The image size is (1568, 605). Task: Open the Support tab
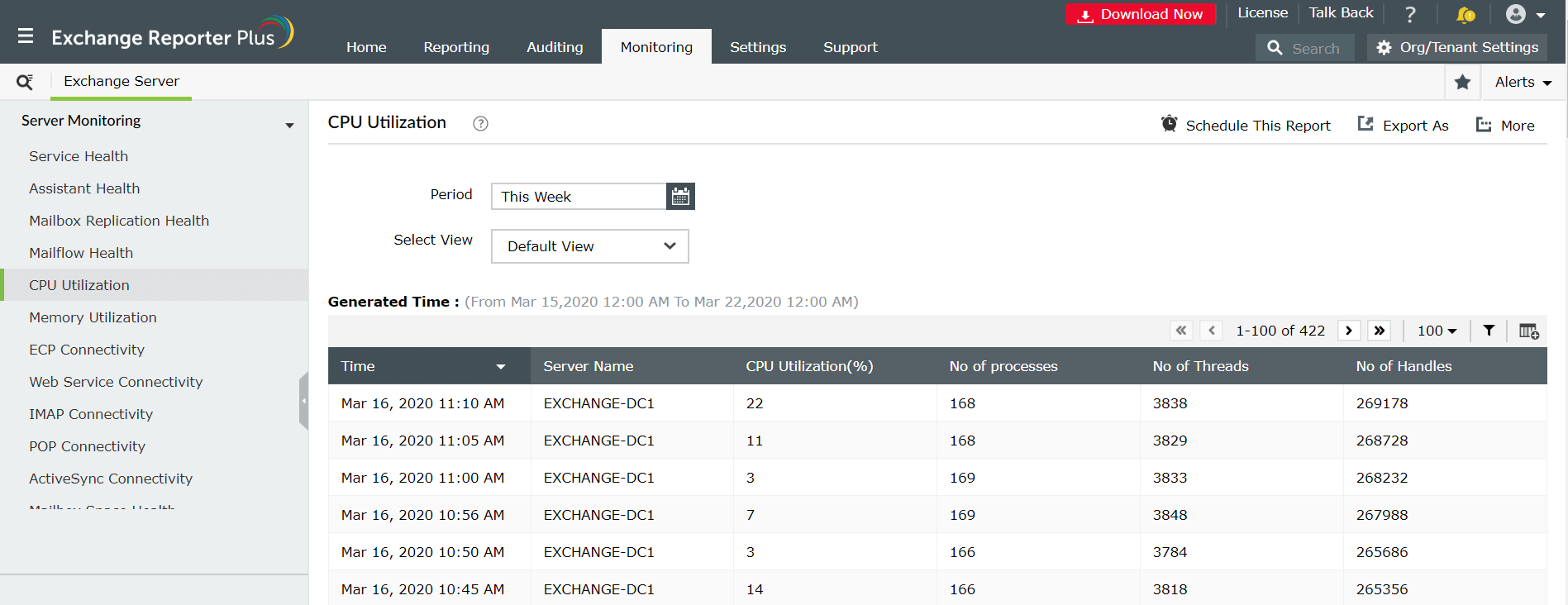[851, 47]
